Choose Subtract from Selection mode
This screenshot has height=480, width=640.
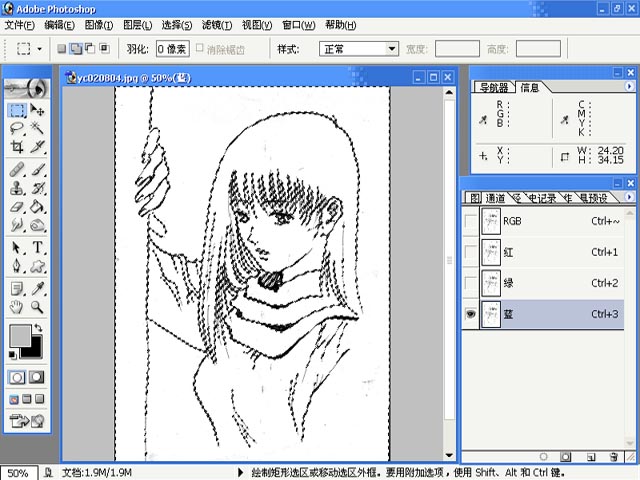pos(90,49)
